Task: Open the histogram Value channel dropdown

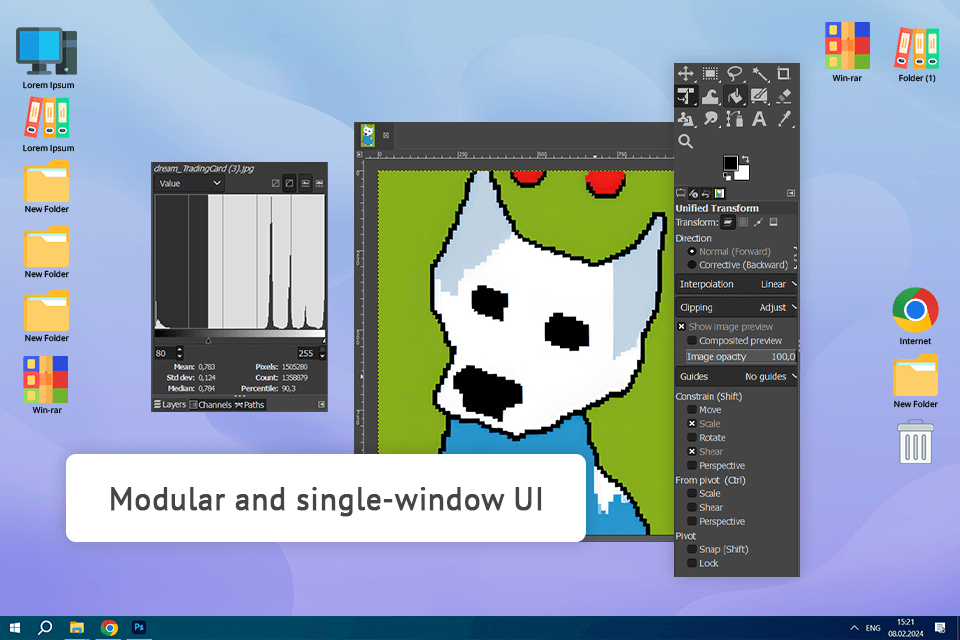Action: coord(189,183)
